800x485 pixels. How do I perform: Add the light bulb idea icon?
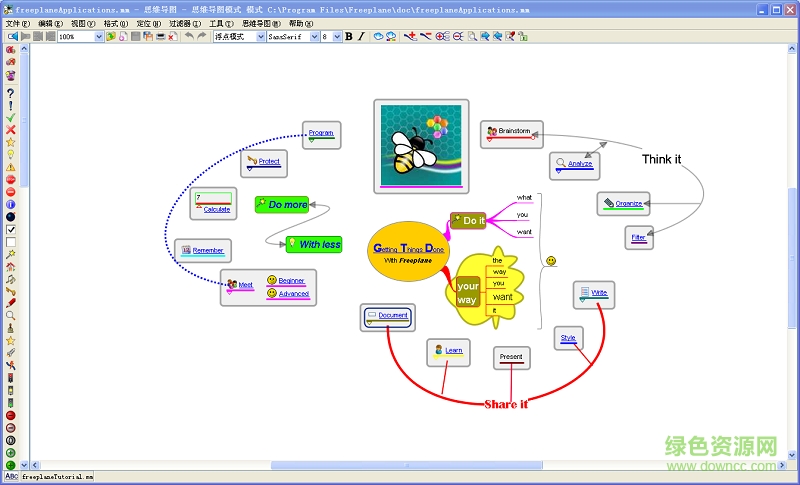10,155
